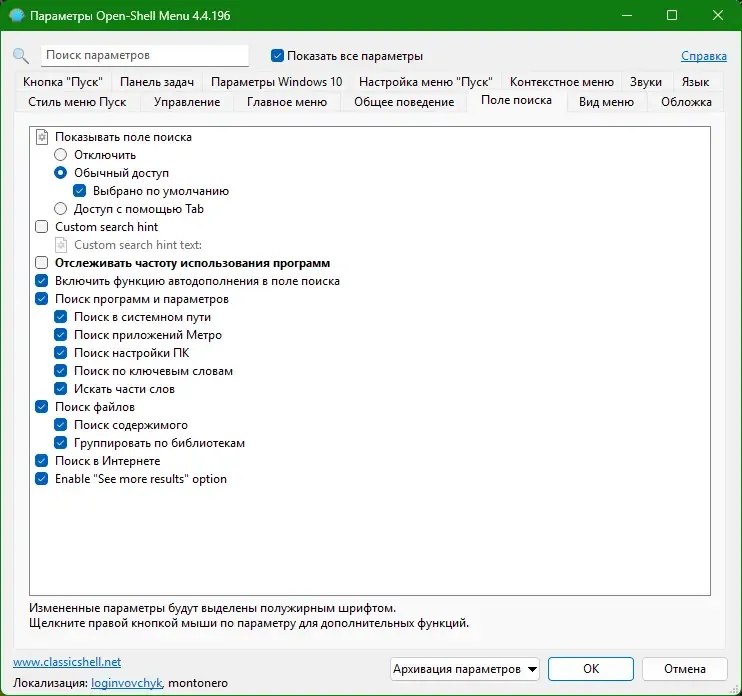Image resolution: width=742 pixels, height=696 pixels.
Task: Open the Справка help link
Action: (x=704, y=56)
